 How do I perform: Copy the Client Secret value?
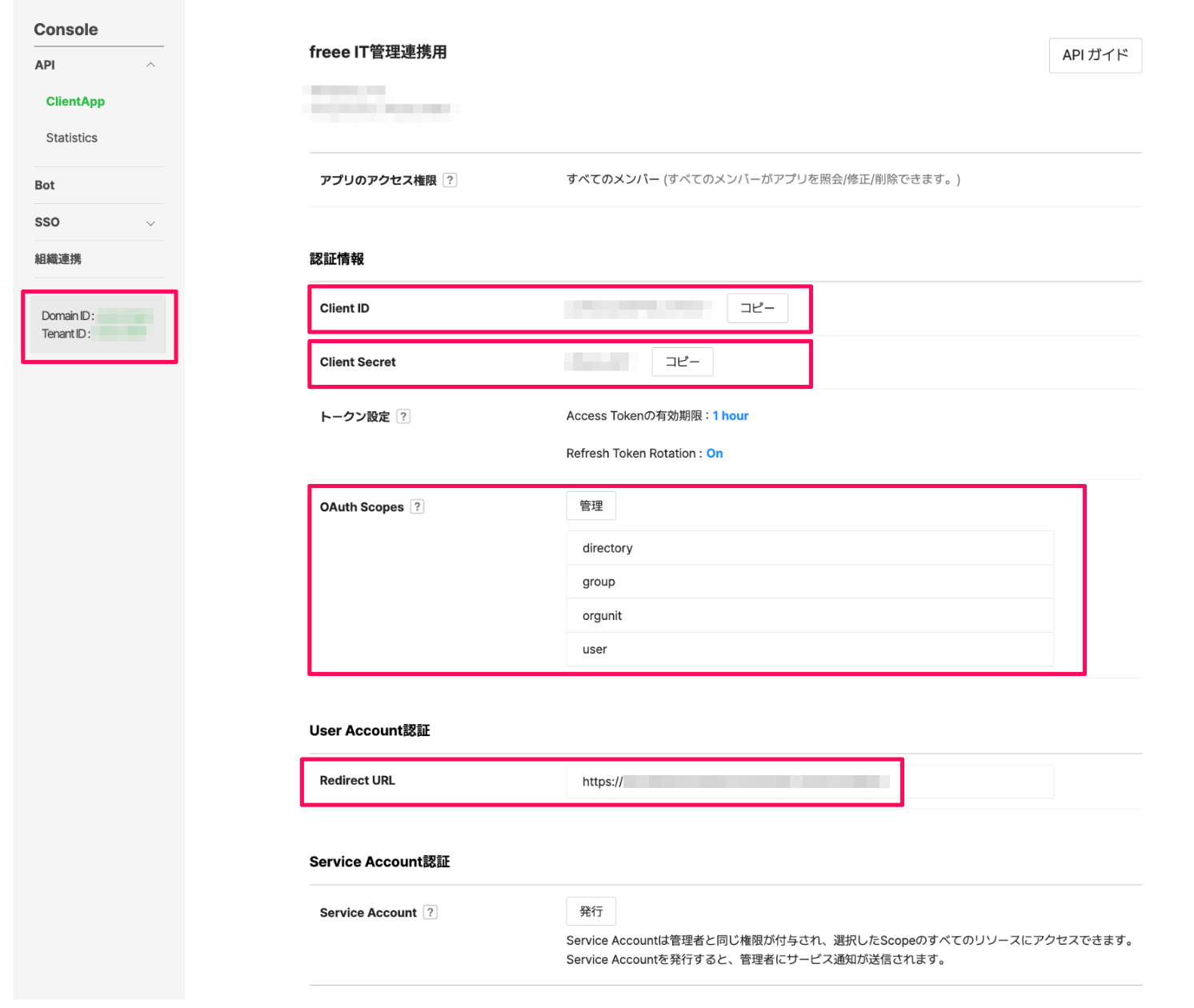(682, 362)
